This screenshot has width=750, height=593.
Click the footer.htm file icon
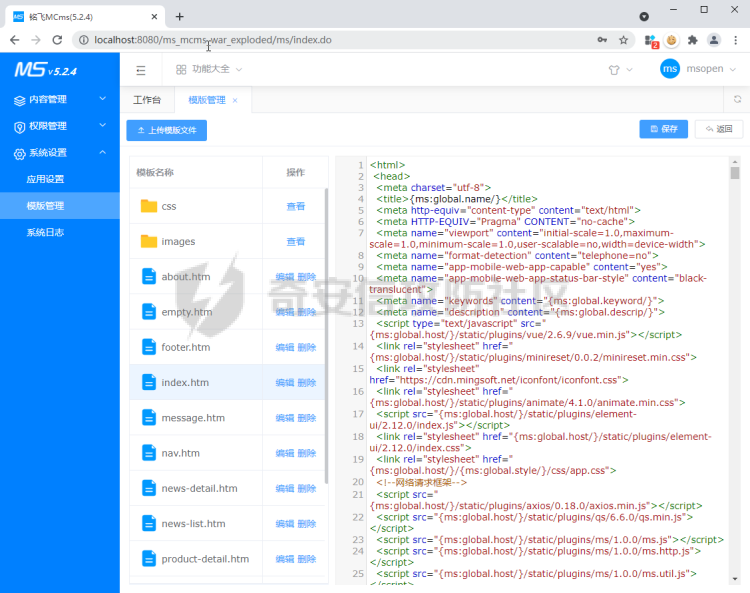149,347
